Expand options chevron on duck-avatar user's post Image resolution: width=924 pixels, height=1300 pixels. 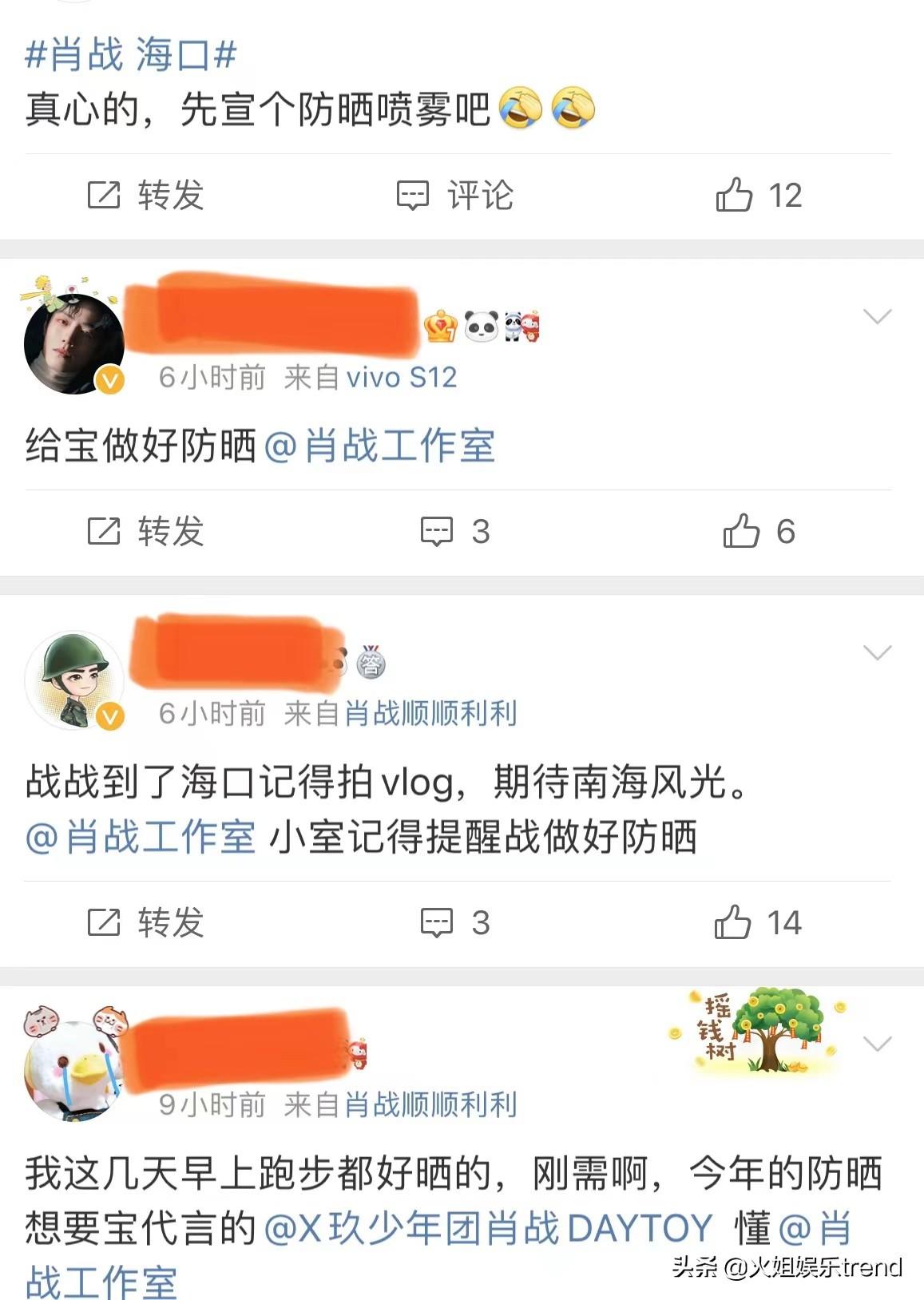coord(878,1044)
